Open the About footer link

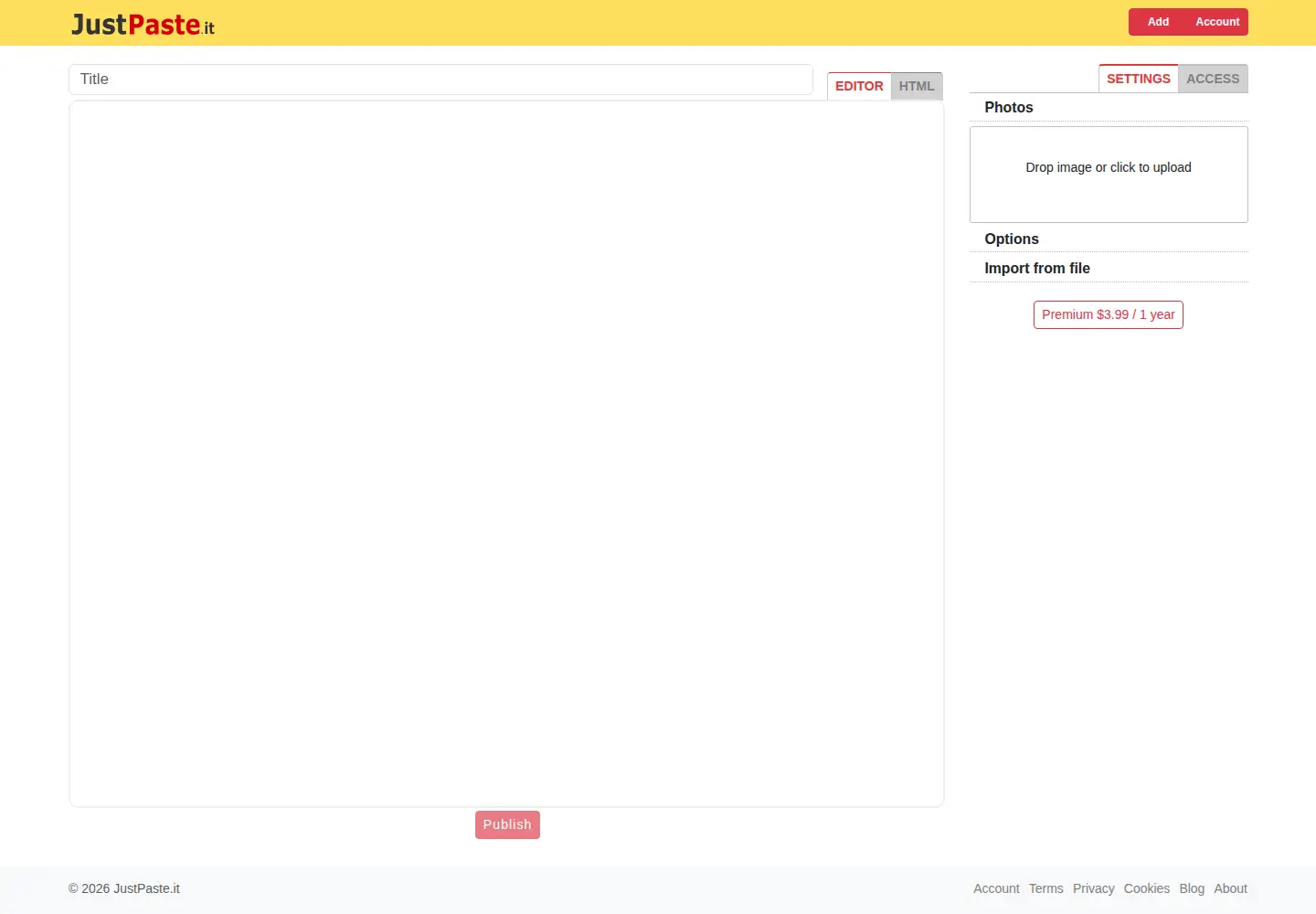(x=1230, y=888)
